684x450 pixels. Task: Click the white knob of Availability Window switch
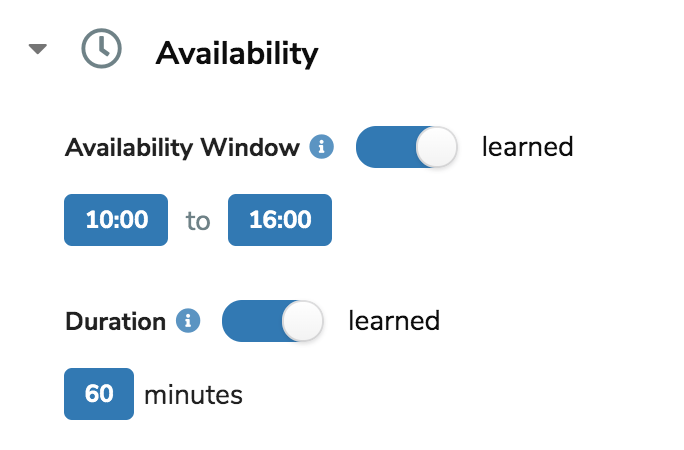436,147
